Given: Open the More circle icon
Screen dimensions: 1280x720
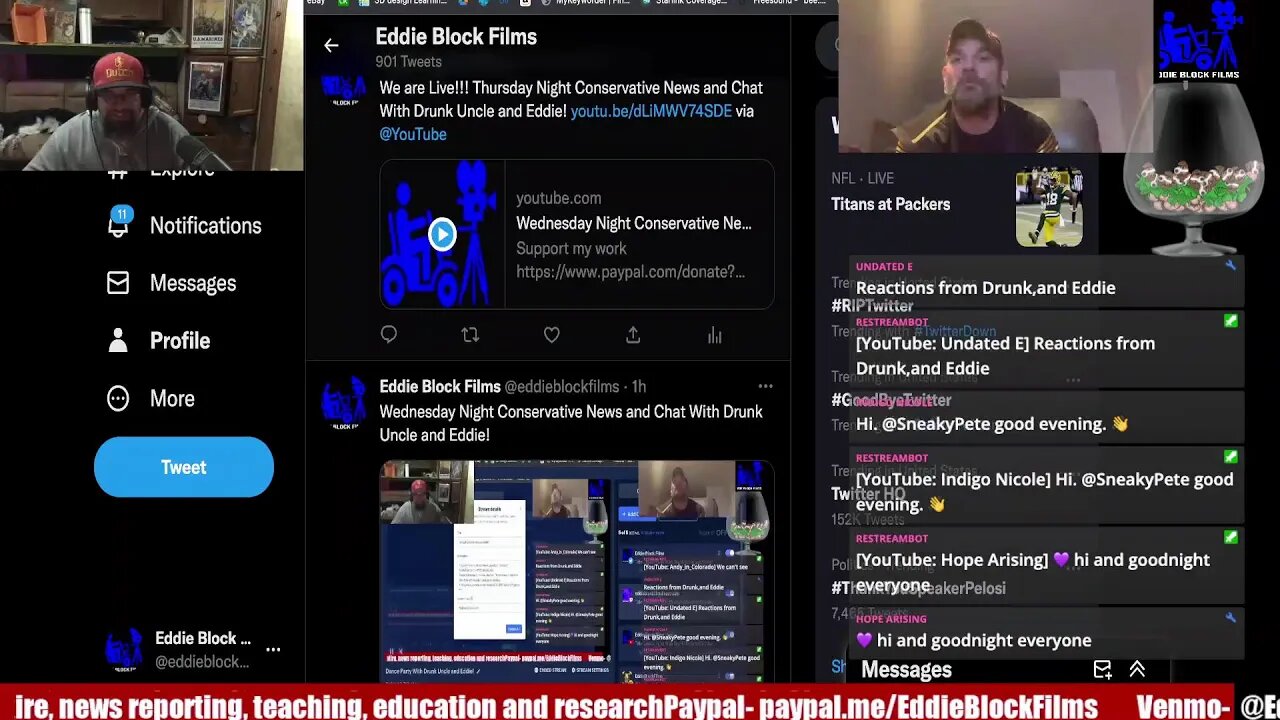Looking at the screenshot, I should click(x=118, y=399).
